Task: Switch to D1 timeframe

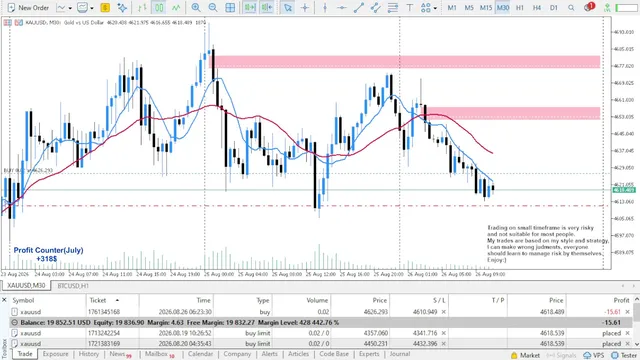Action: pos(553,8)
